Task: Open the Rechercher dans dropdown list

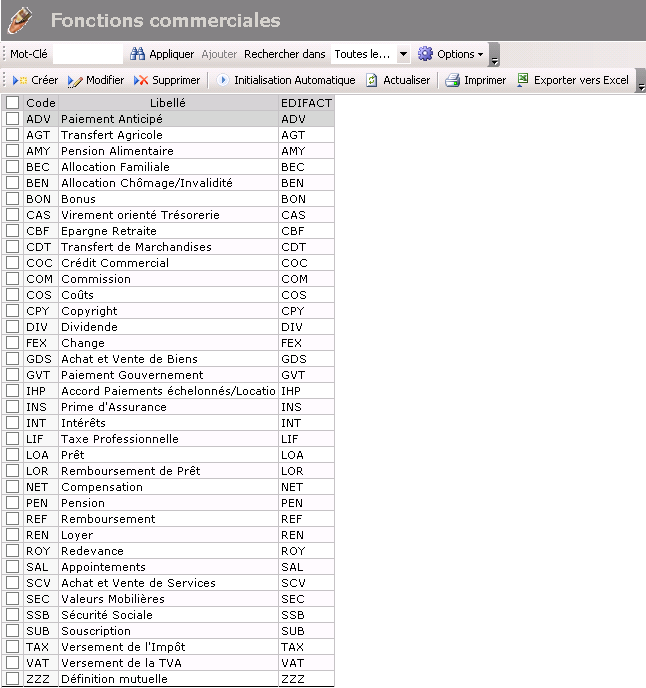Action: tap(403, 54)
